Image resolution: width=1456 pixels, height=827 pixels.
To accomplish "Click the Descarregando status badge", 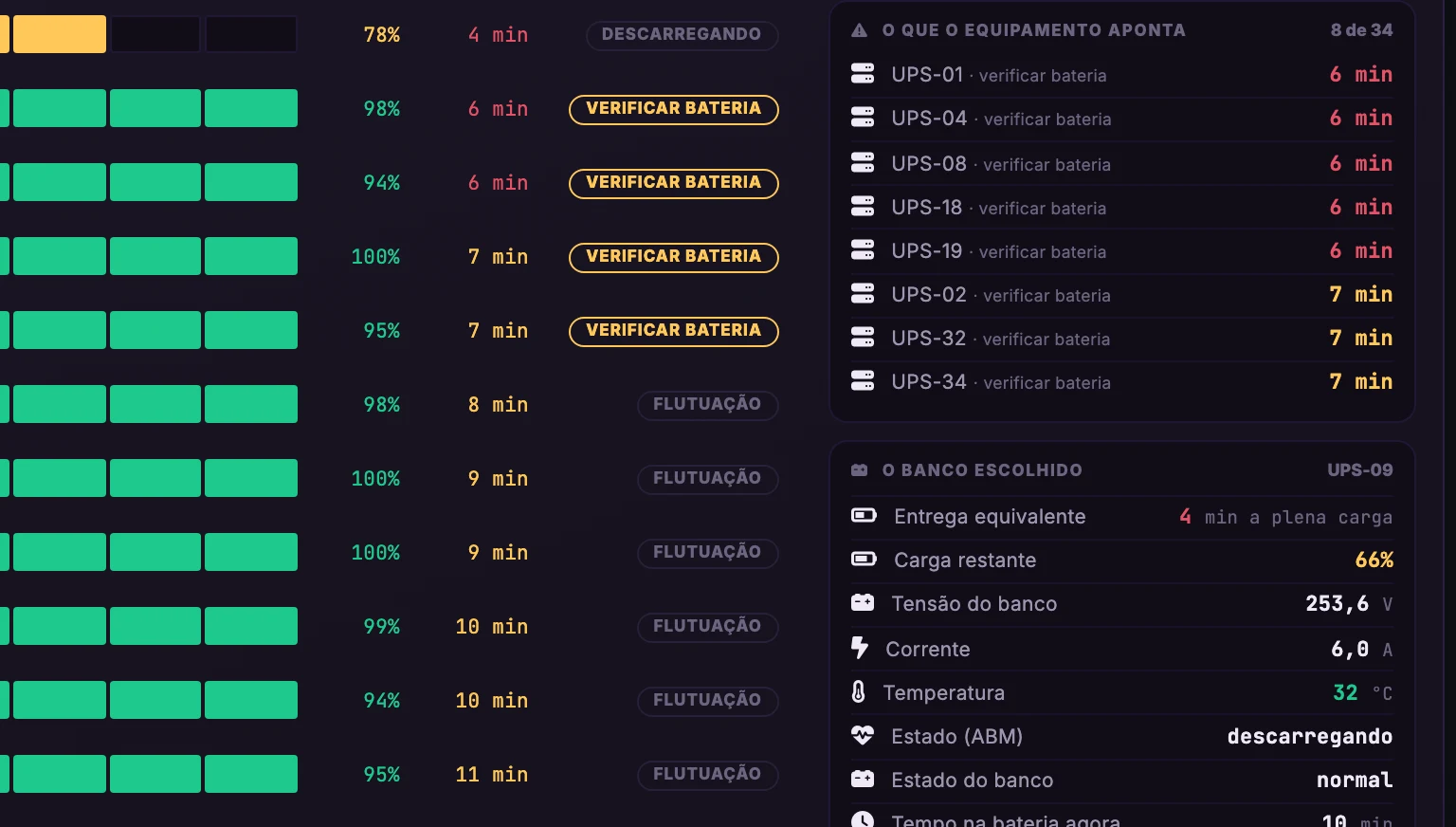I will pyautogui.click(x=682, y=35).
